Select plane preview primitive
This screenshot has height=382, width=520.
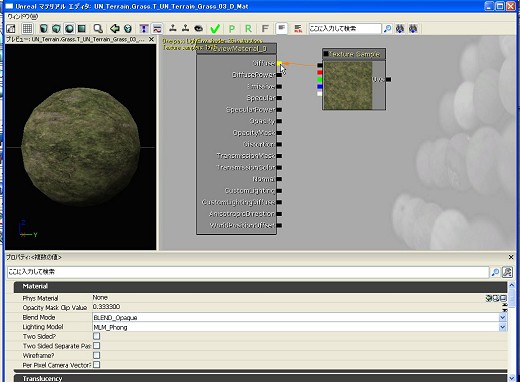(82, 29)
